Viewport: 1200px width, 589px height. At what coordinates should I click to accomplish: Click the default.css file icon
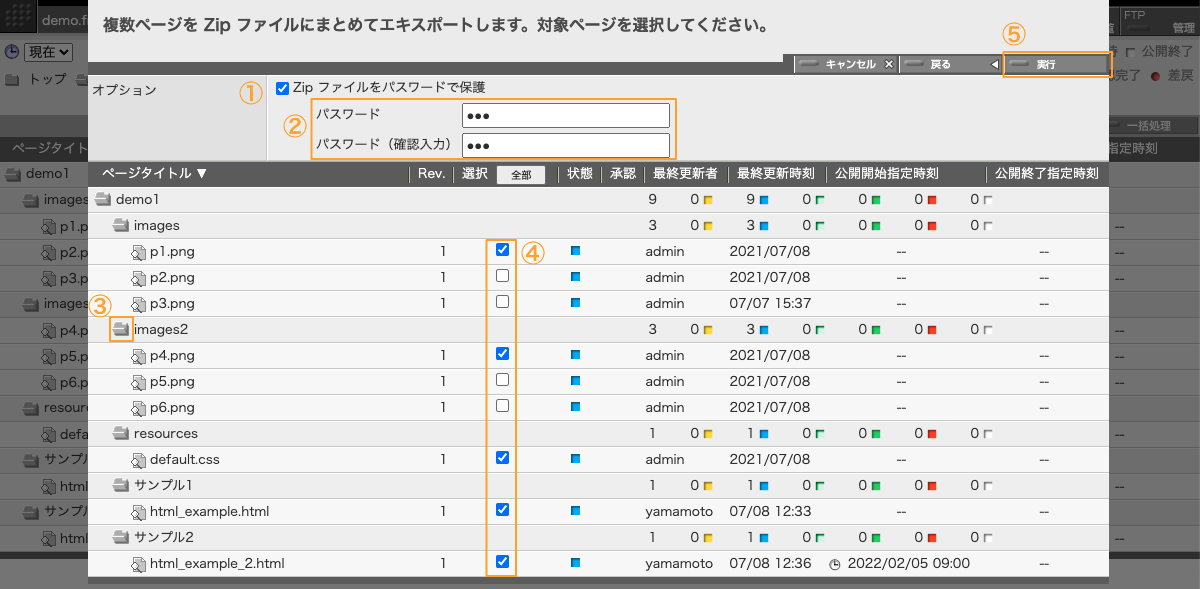coord(138,460)
